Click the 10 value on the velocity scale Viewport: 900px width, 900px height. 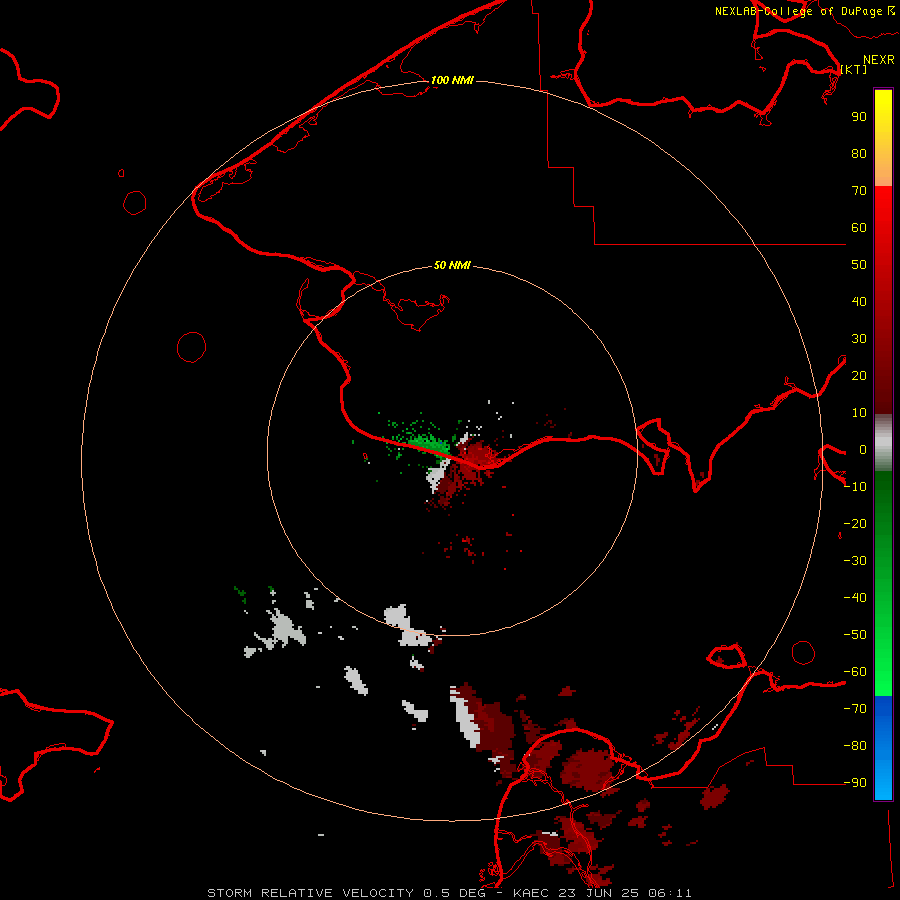[x=859, y=413]
